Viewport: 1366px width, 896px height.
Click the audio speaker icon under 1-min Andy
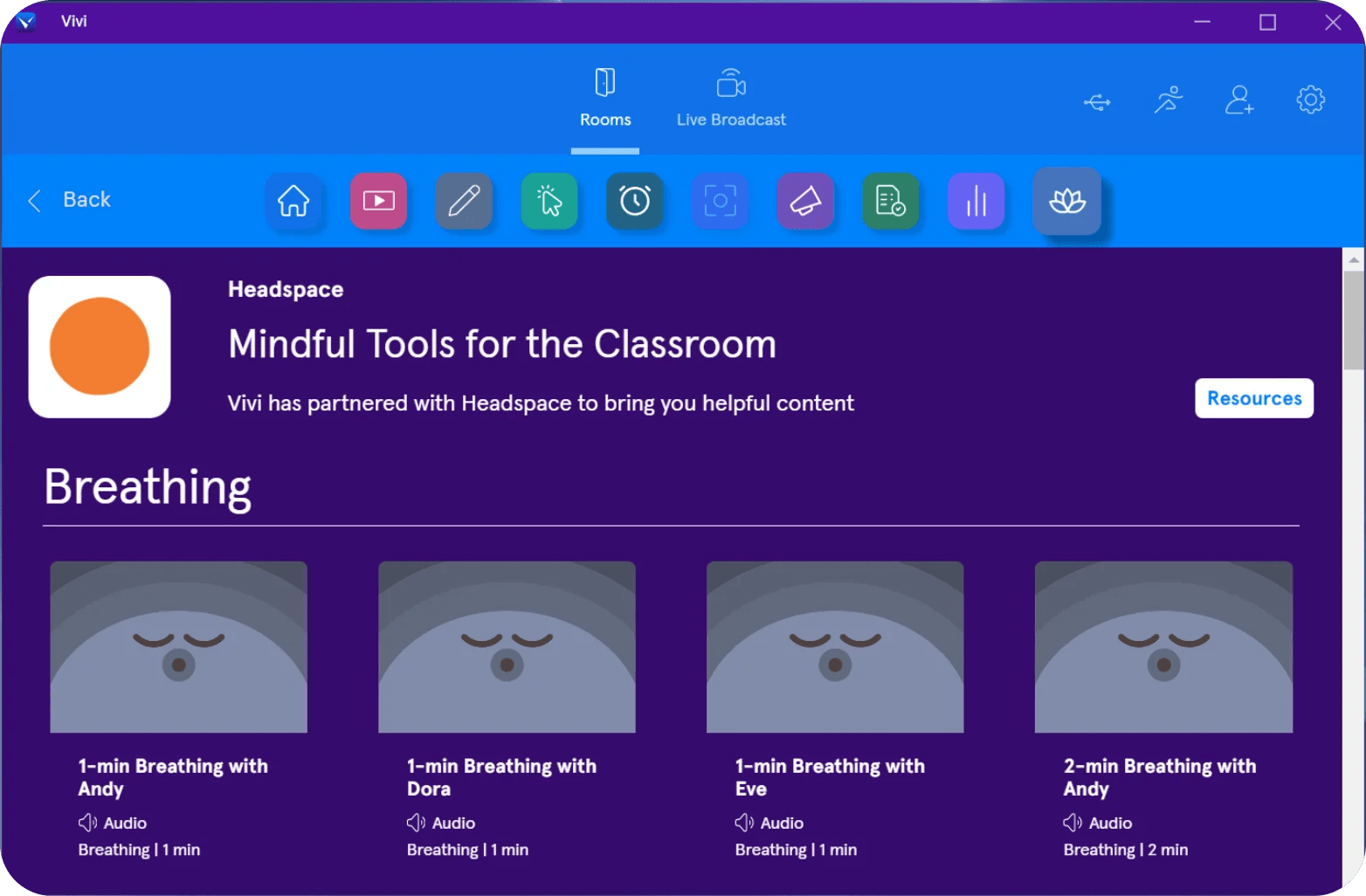[87, 823]
